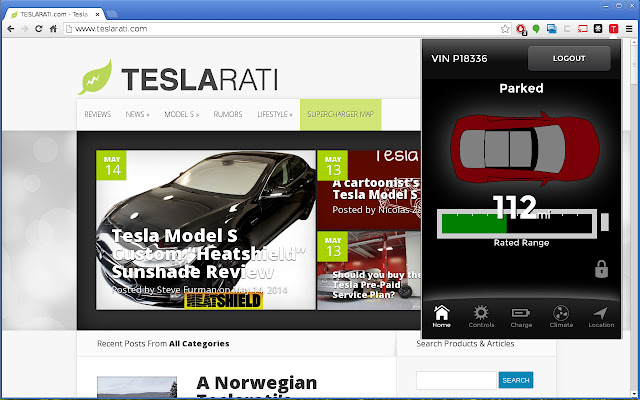Image resolution: width=640 pixels, height=400 pixels.
Task: Select the TESLARATI.com browser tab
Action: 53,14
